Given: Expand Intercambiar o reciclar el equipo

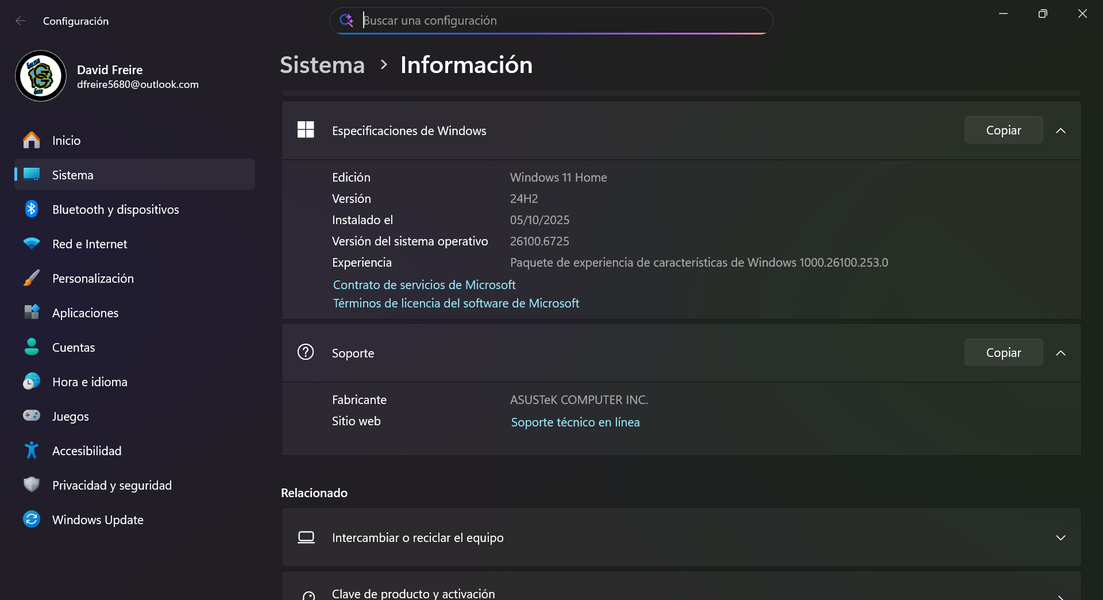Looking at the screenshot, I should coord(1060,538).
